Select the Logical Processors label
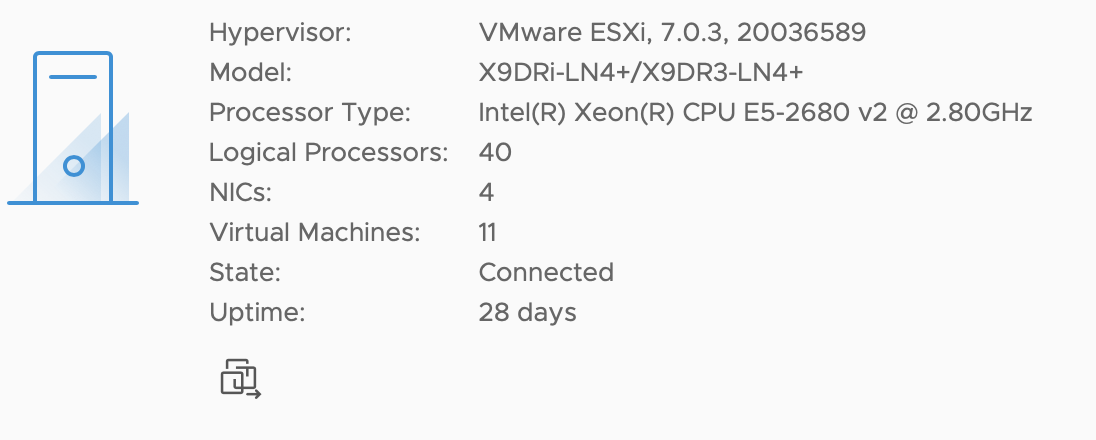 (x=329, y=152)
